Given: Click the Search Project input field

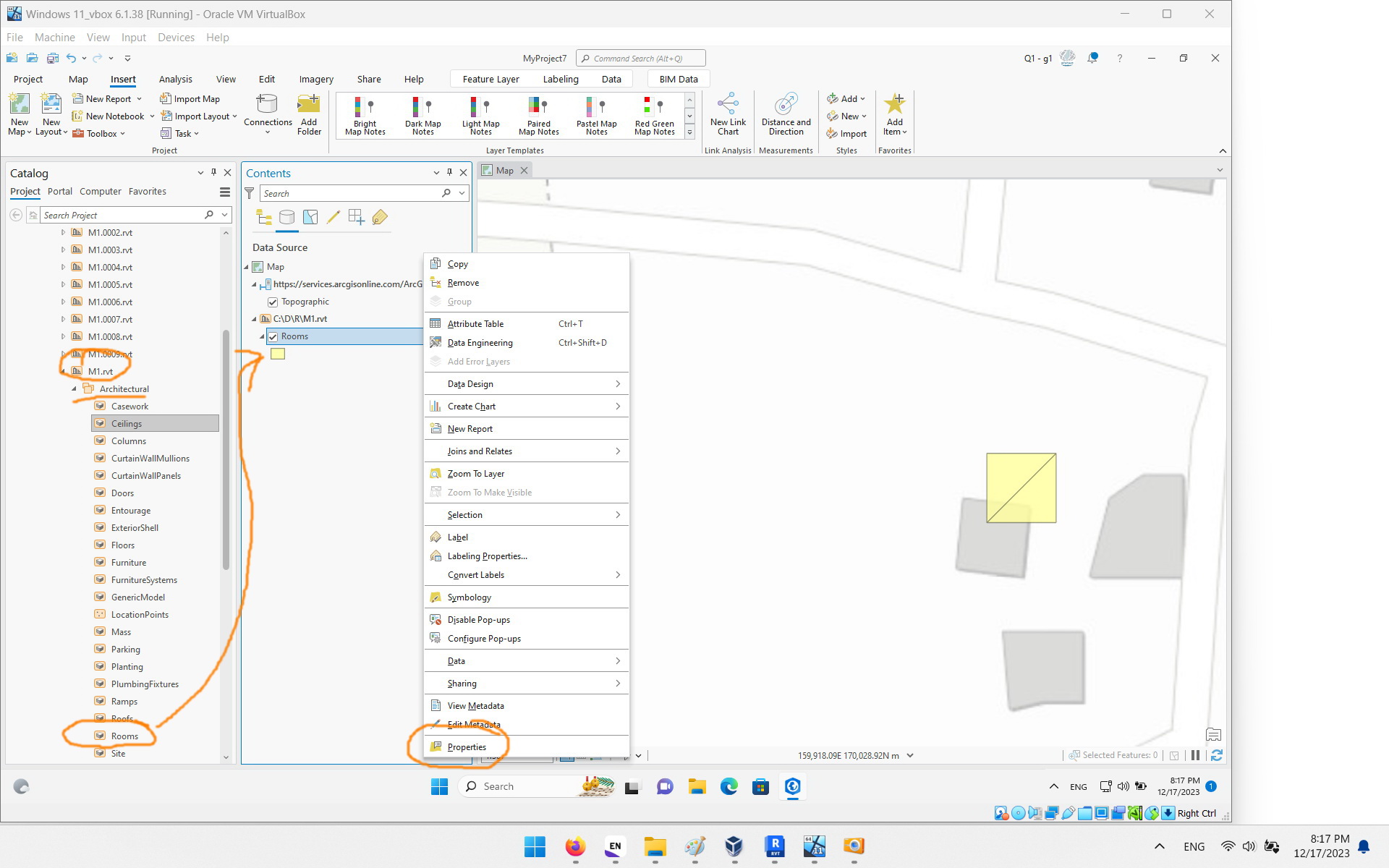Looking at the screenshot, I should click(119, 215).
